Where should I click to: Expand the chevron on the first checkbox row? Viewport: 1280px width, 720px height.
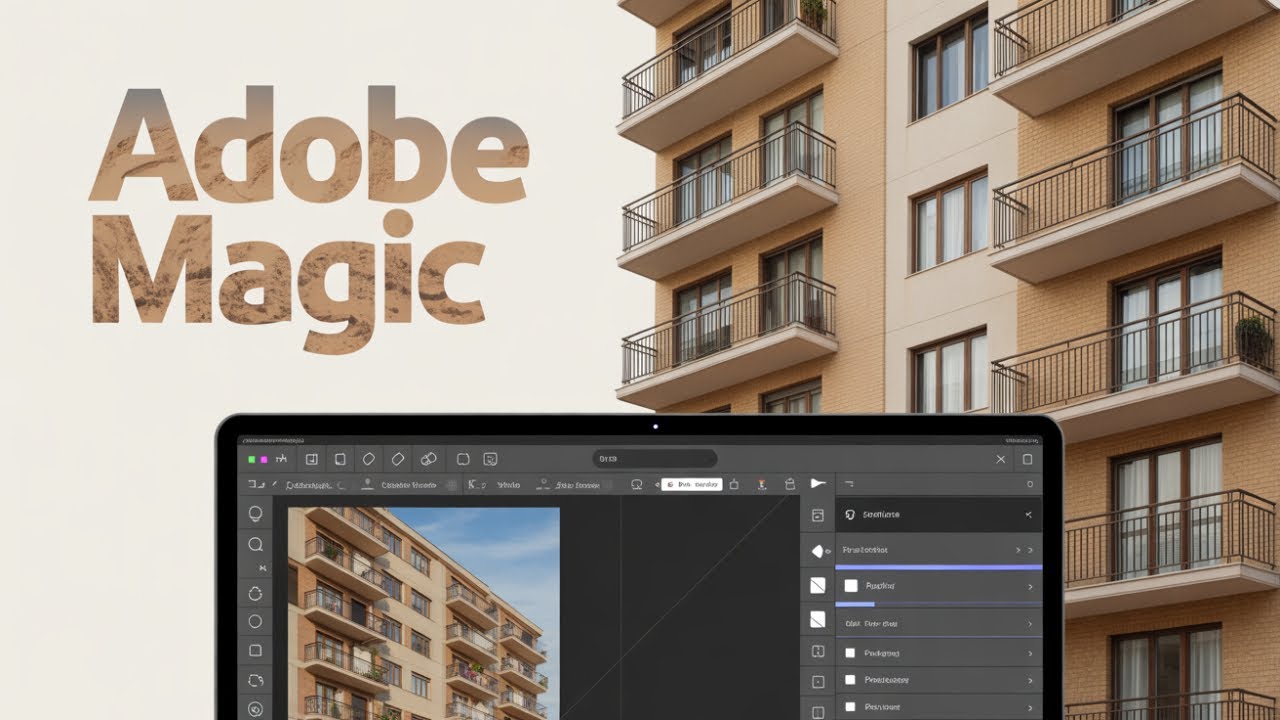(x=1030, y=587)
